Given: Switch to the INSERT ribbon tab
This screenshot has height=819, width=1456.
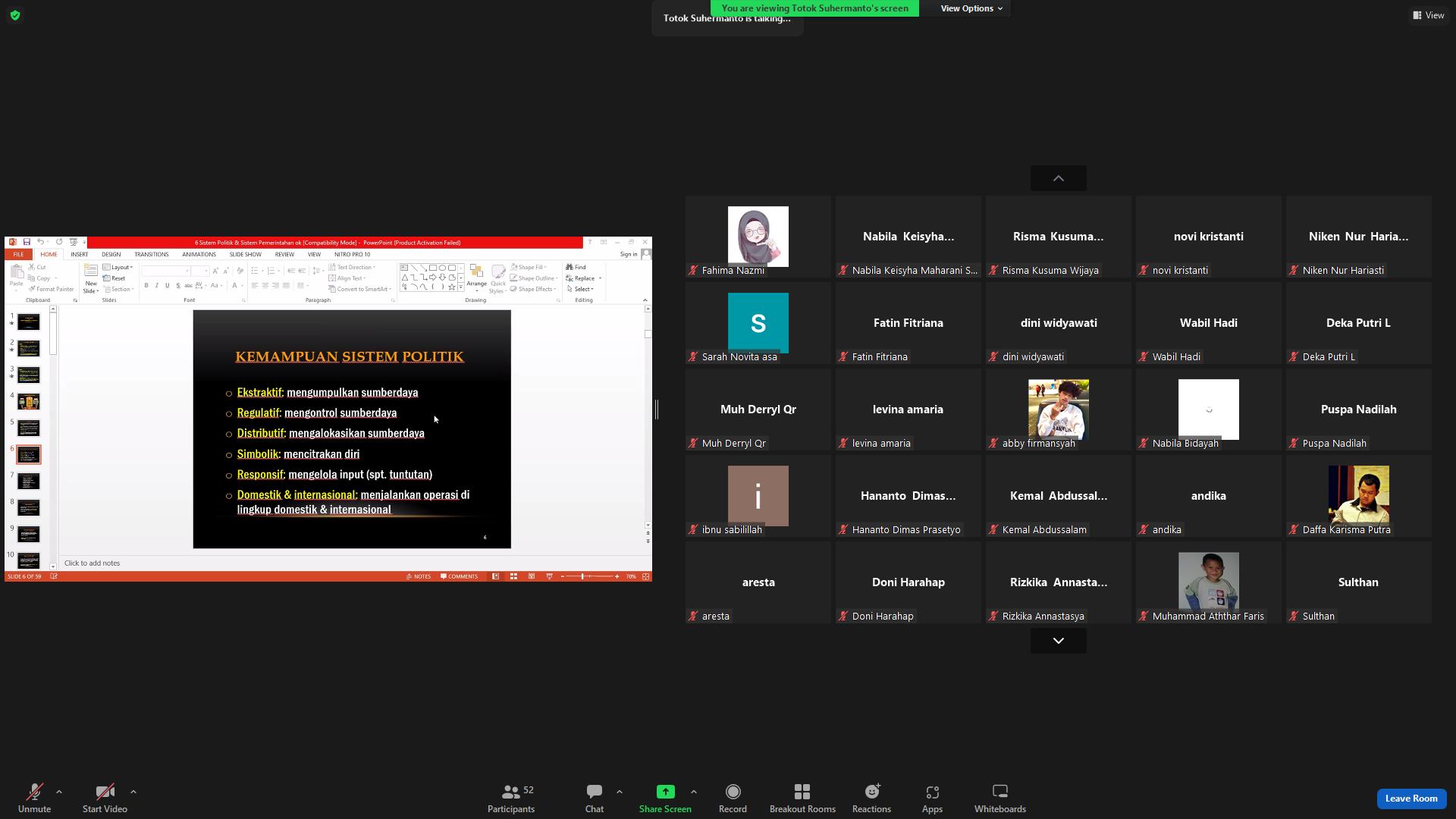Looking at the screenshot, I should 80,255.
